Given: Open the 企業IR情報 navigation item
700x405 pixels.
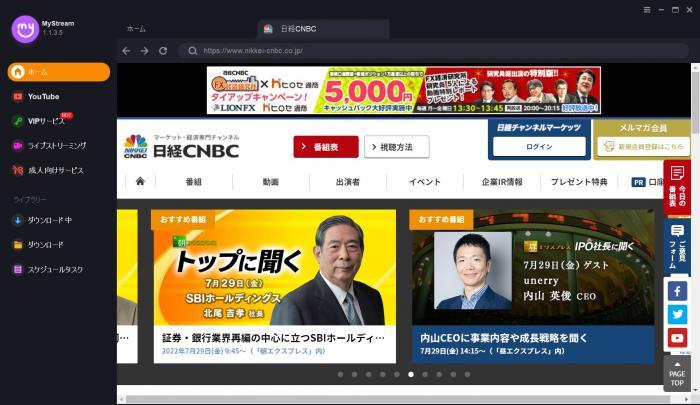Looking at the screenshot, I should pos(502,182).
